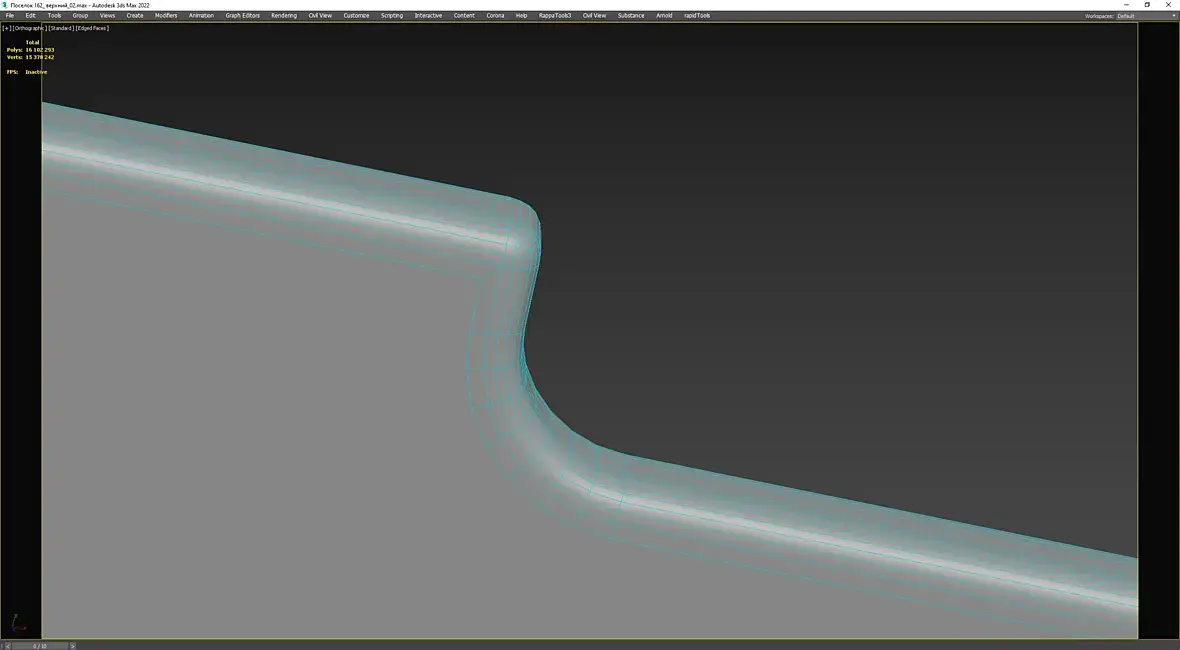Open the Arnold menu
This screenshot has width=1180, height=650.
664,15
